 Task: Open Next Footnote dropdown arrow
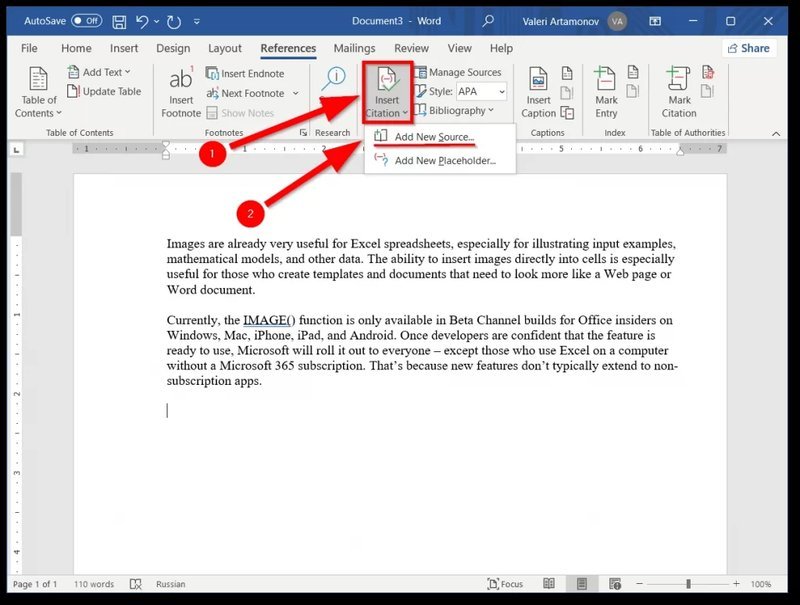coord(295,93)
